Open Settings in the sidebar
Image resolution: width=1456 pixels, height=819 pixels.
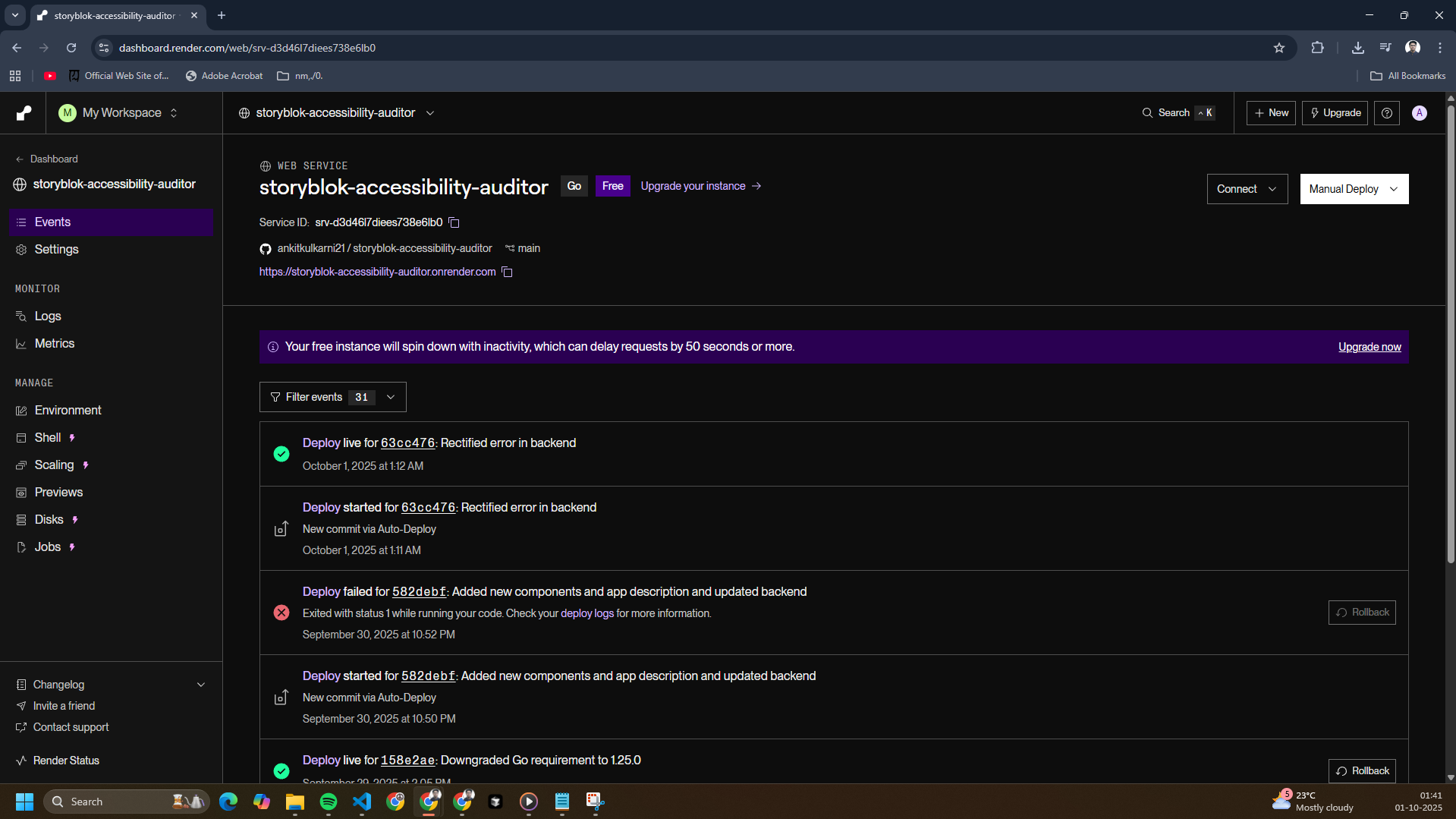pos(111,250)
